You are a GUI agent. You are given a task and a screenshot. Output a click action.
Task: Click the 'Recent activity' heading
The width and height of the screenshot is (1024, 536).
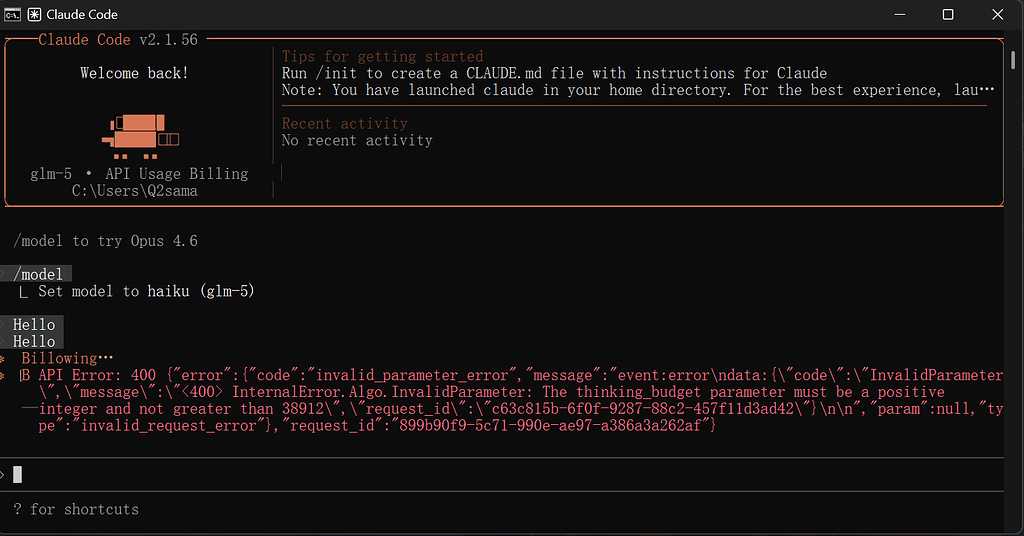[x=344, y=123]
